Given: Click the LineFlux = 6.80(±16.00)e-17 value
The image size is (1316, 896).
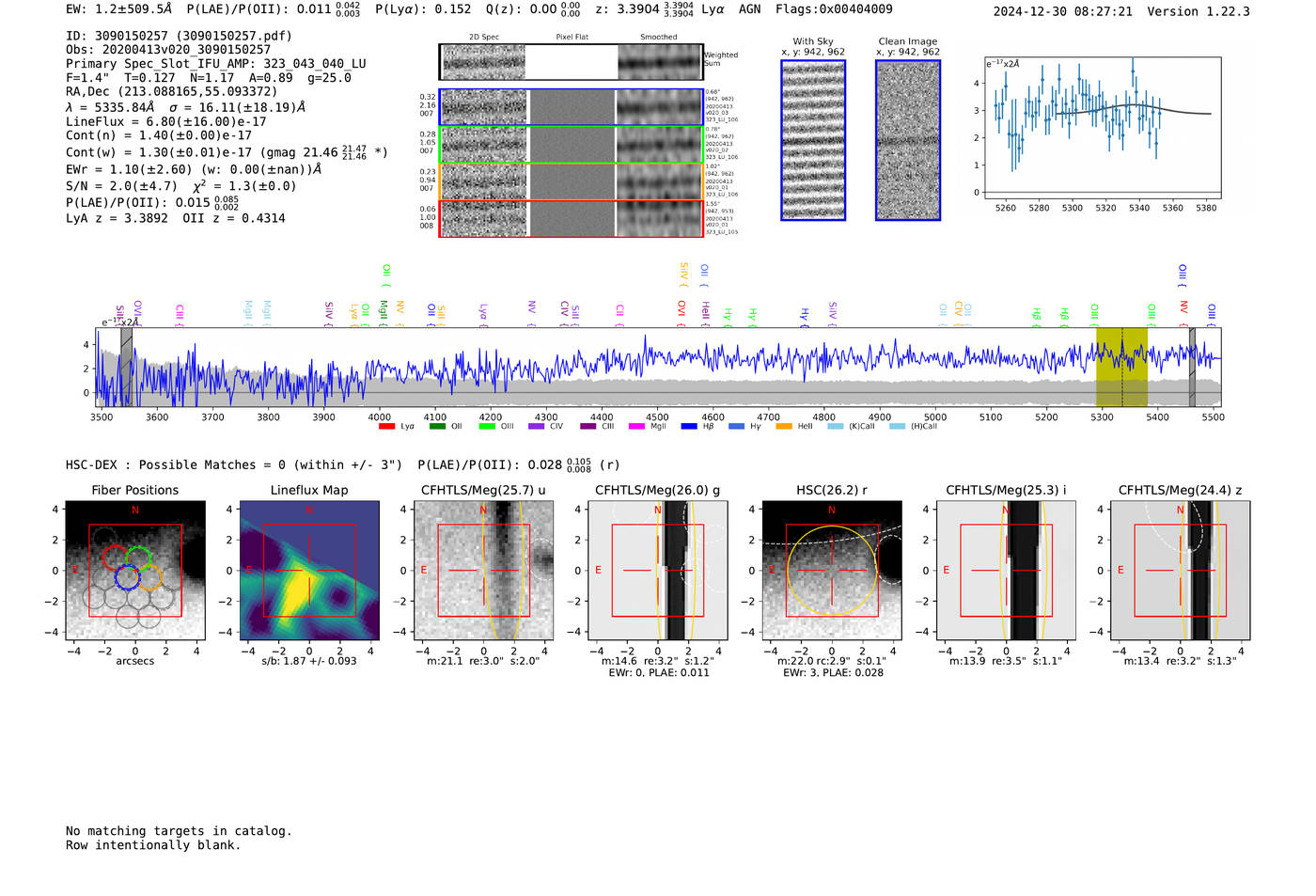Looking at the screenshot, I should click(x=166, y=121).
